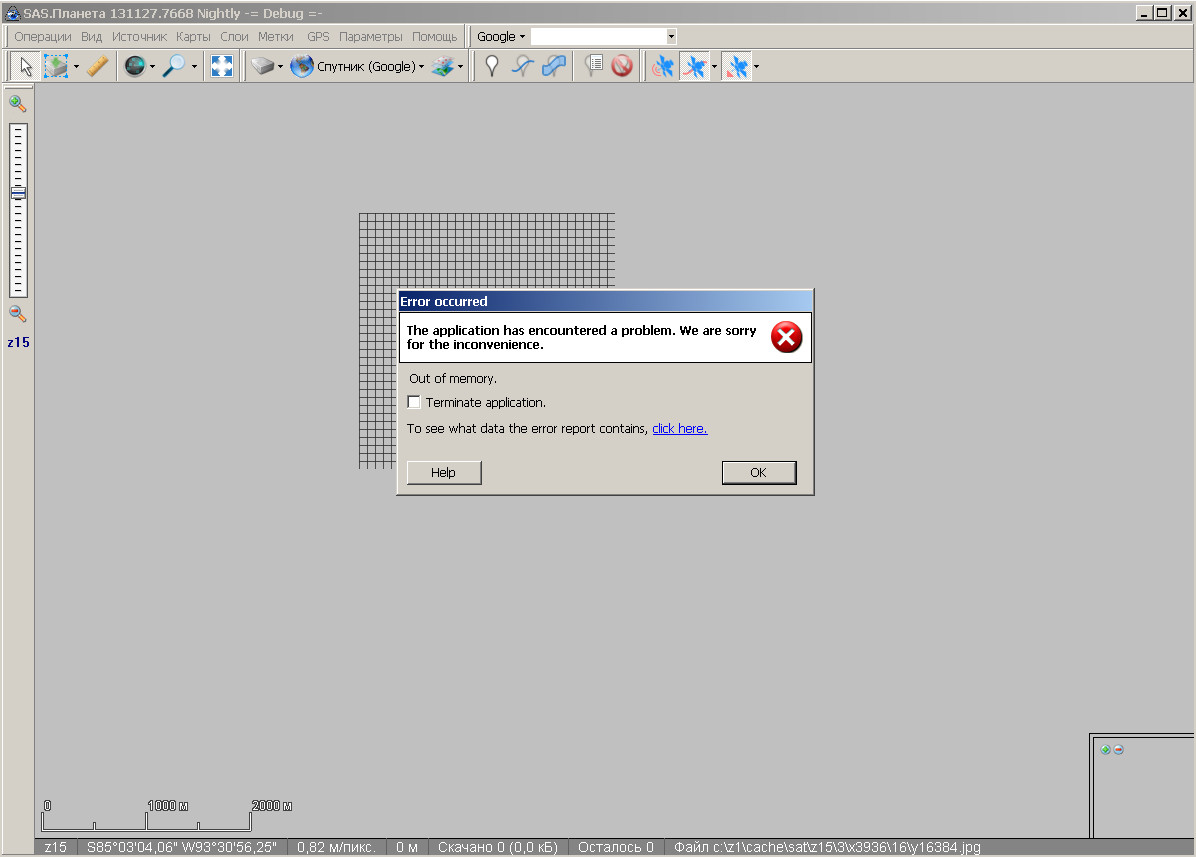
Task: Check the Terminate application checkbox
Action: click(414, 402)
